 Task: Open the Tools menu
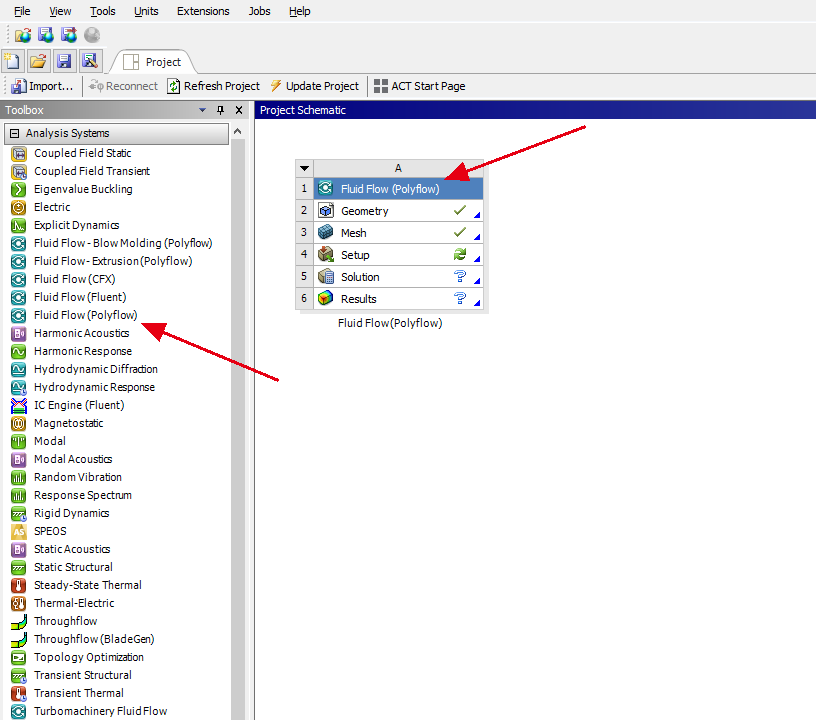click(x=103, y=11)
